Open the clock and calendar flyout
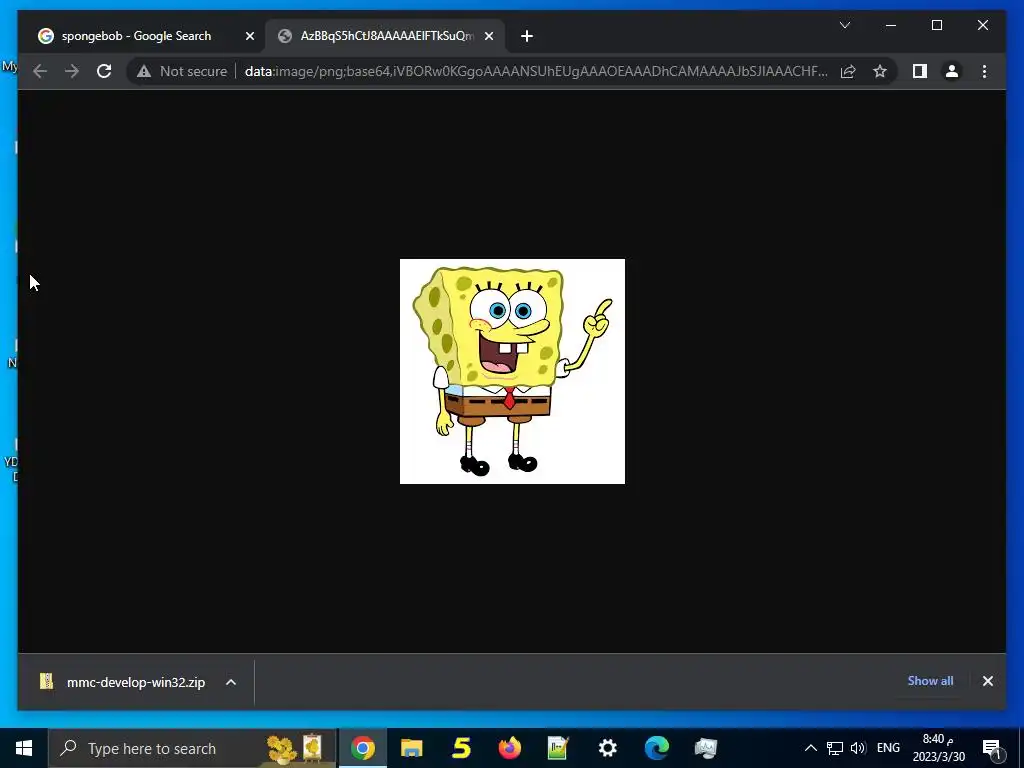 click(x=938, y=748)
